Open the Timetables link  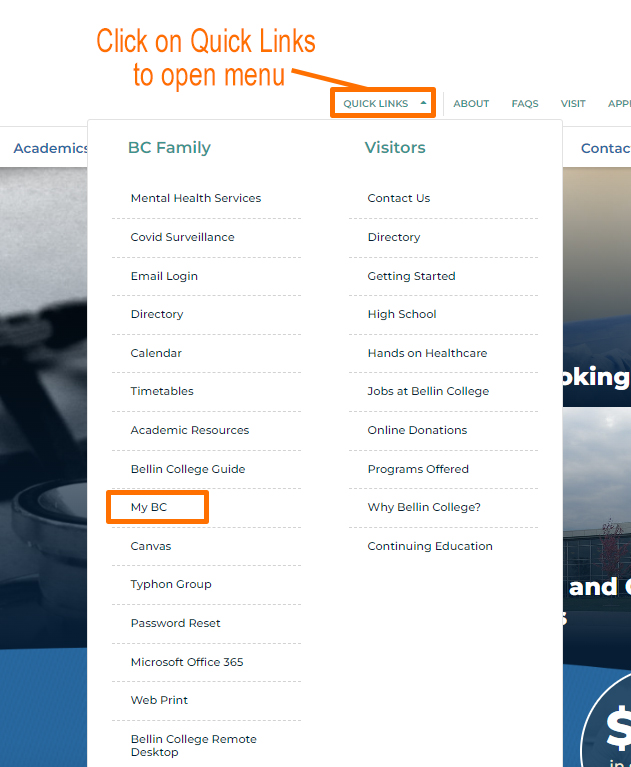162,391
